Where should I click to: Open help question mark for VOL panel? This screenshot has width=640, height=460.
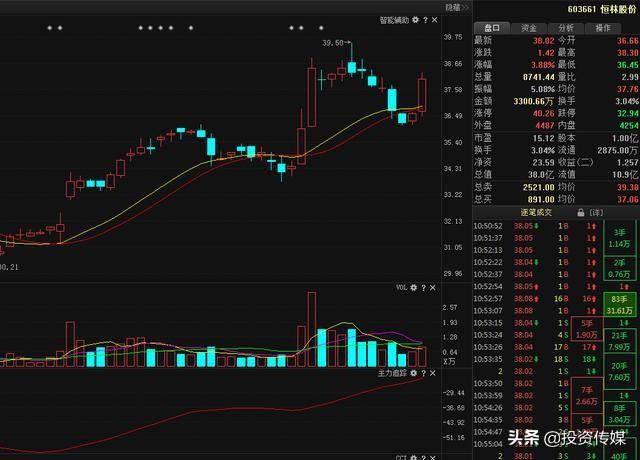click(x=424, y=288)
